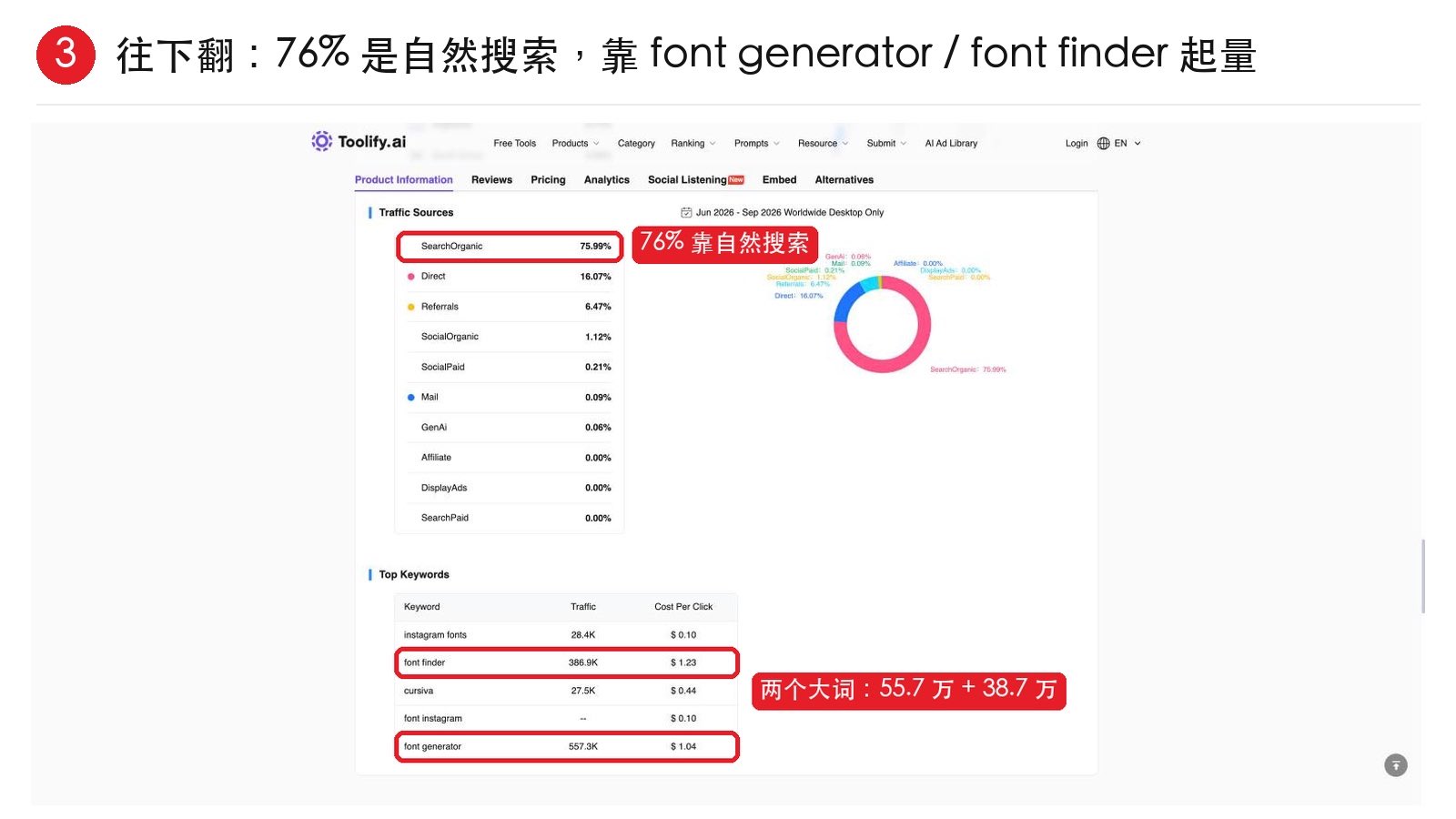Viewport: 1456px width, 819px height.
Task: Expand the Prompts dropdown
Action: (756, 143)
